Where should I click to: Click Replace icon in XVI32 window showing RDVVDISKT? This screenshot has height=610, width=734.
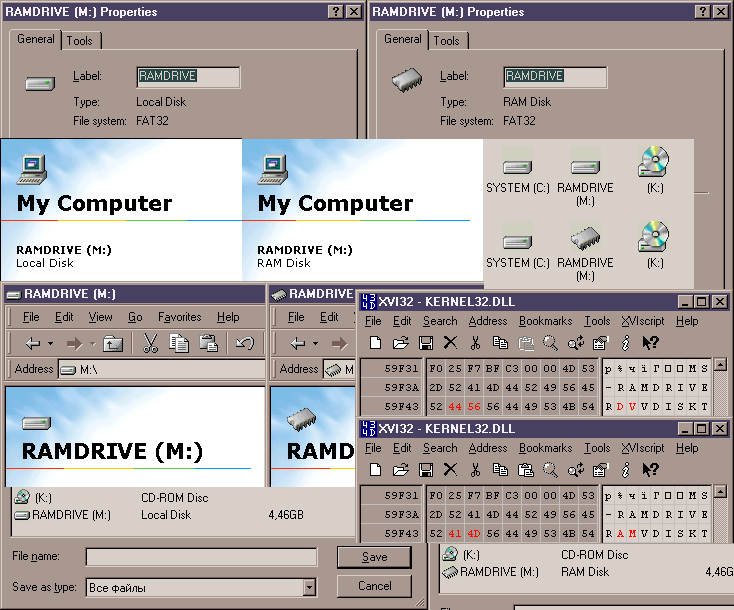coord(575,343)
